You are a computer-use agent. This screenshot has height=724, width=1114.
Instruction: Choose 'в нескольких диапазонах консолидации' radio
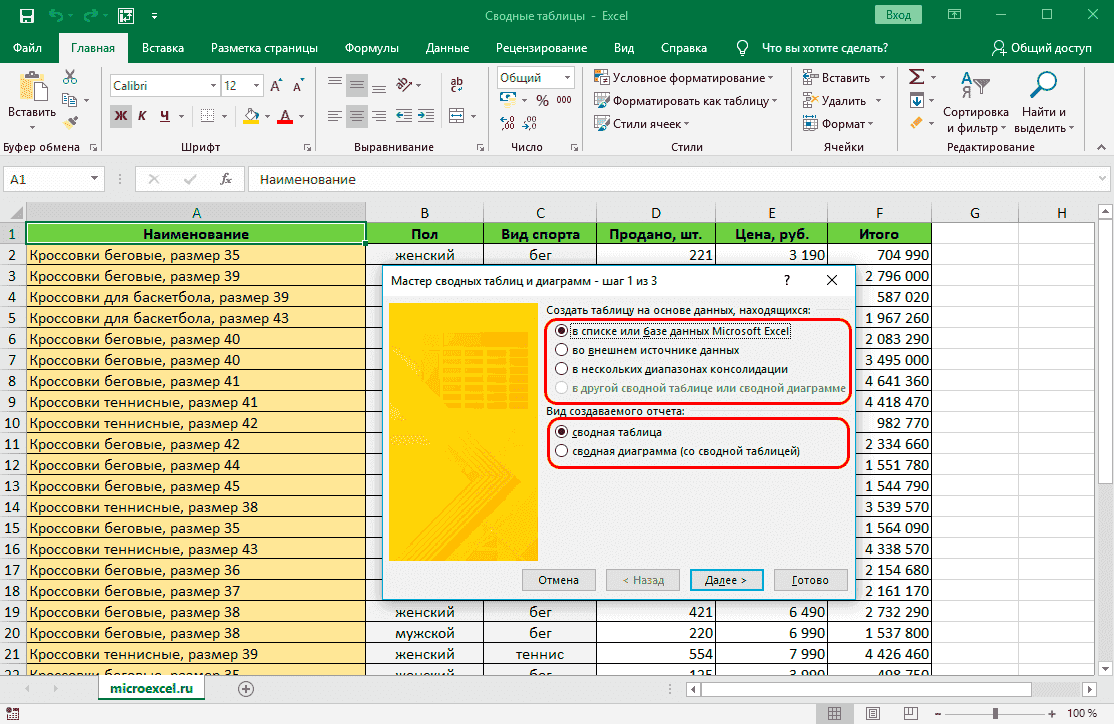[561, 369]
